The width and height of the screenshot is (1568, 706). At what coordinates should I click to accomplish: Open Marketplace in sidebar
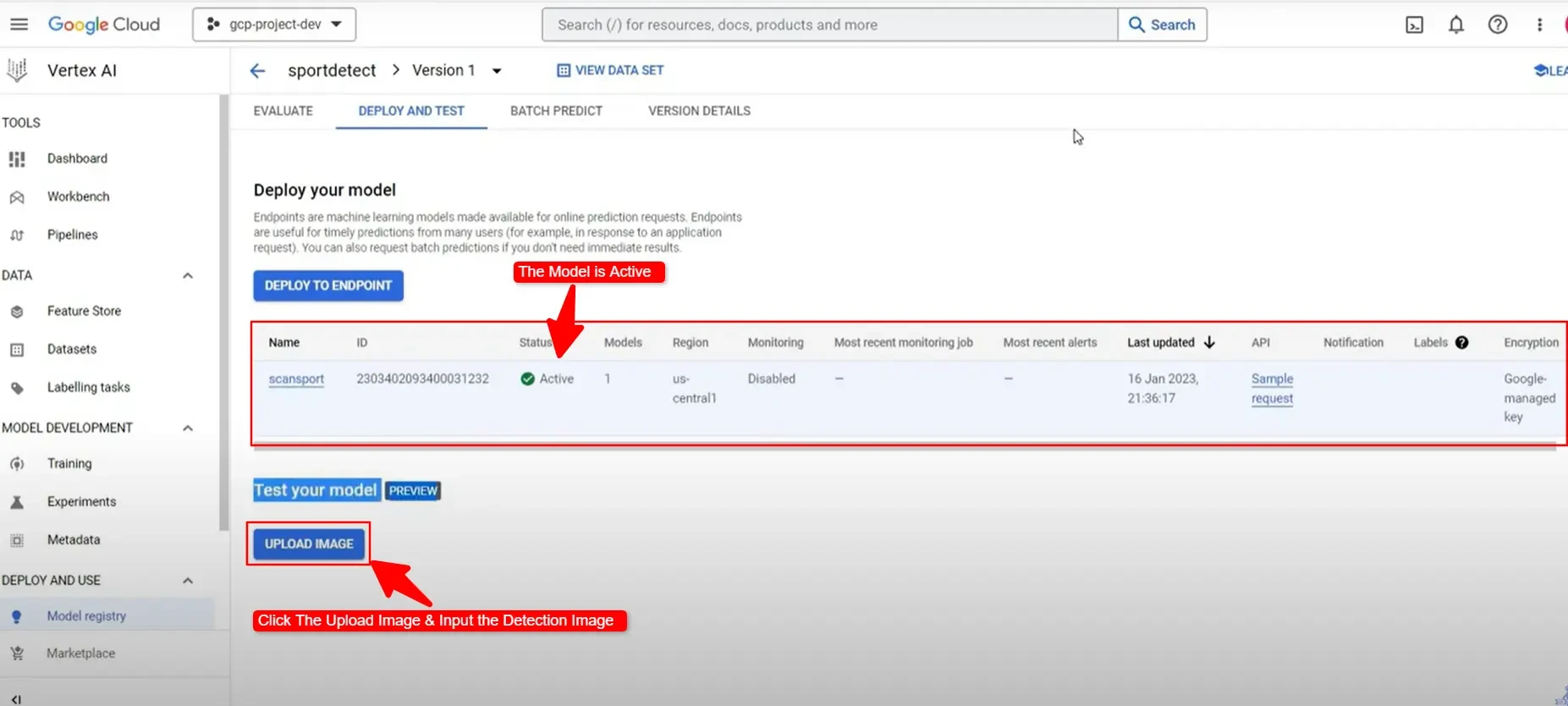pyautogui.click(x=80, y=653)
